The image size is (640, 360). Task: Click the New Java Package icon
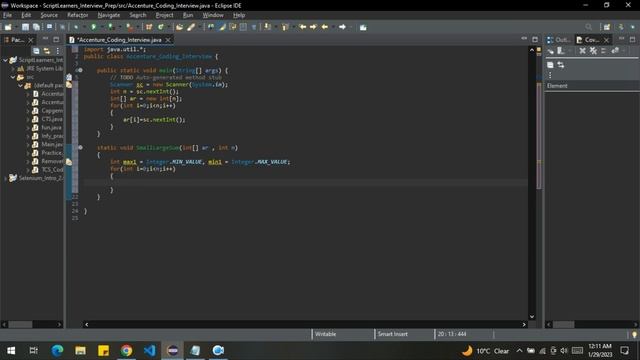click(x=149, y=27)
